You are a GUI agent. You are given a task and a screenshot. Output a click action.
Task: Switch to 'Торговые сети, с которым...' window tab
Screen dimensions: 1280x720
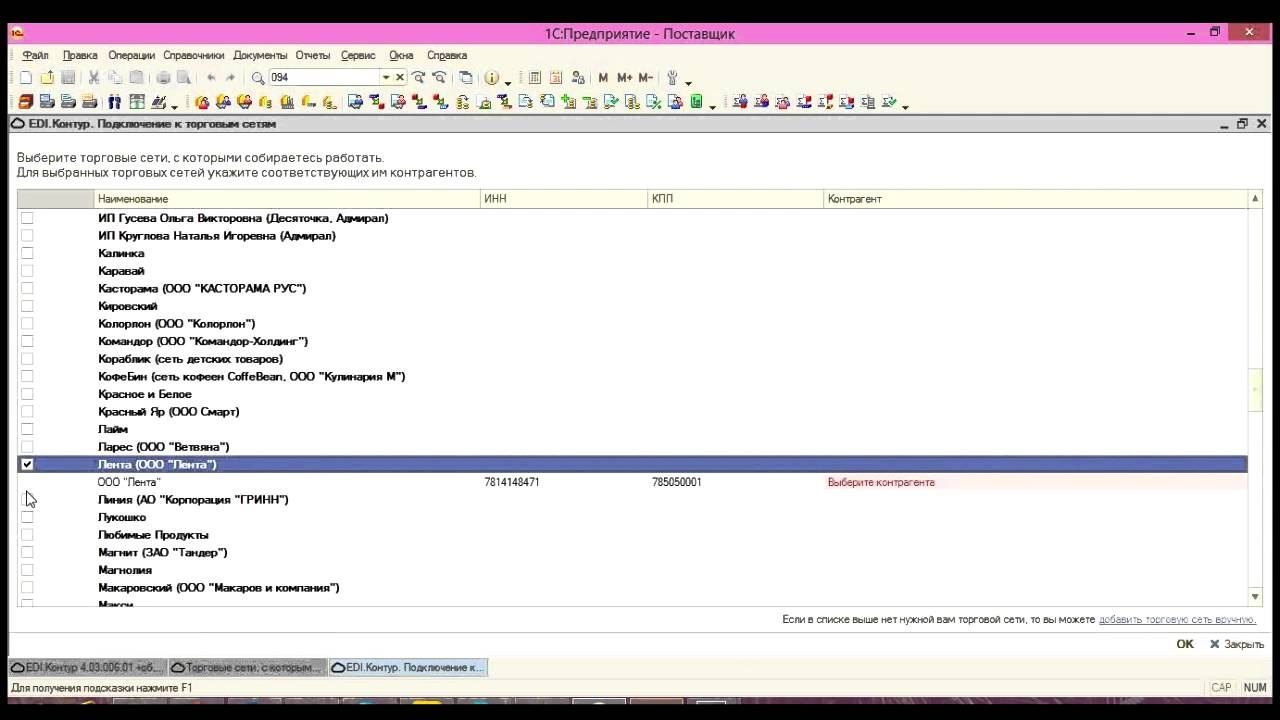pyautogui.click(x=248, y=667)
